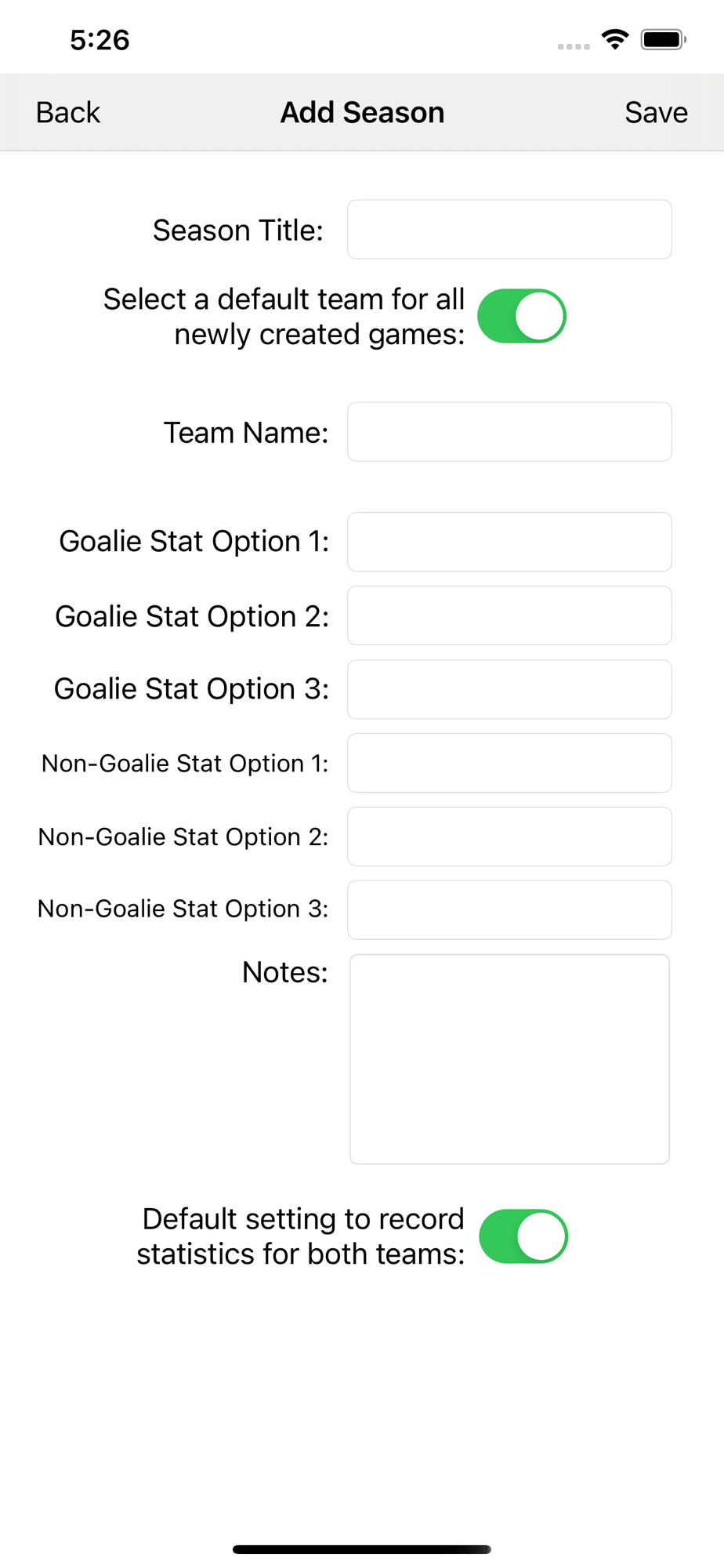Focus the Goalie Stat Option 1 field
Screen dimensions: 724x1568
pyautogui.click(x=509, y=542)
